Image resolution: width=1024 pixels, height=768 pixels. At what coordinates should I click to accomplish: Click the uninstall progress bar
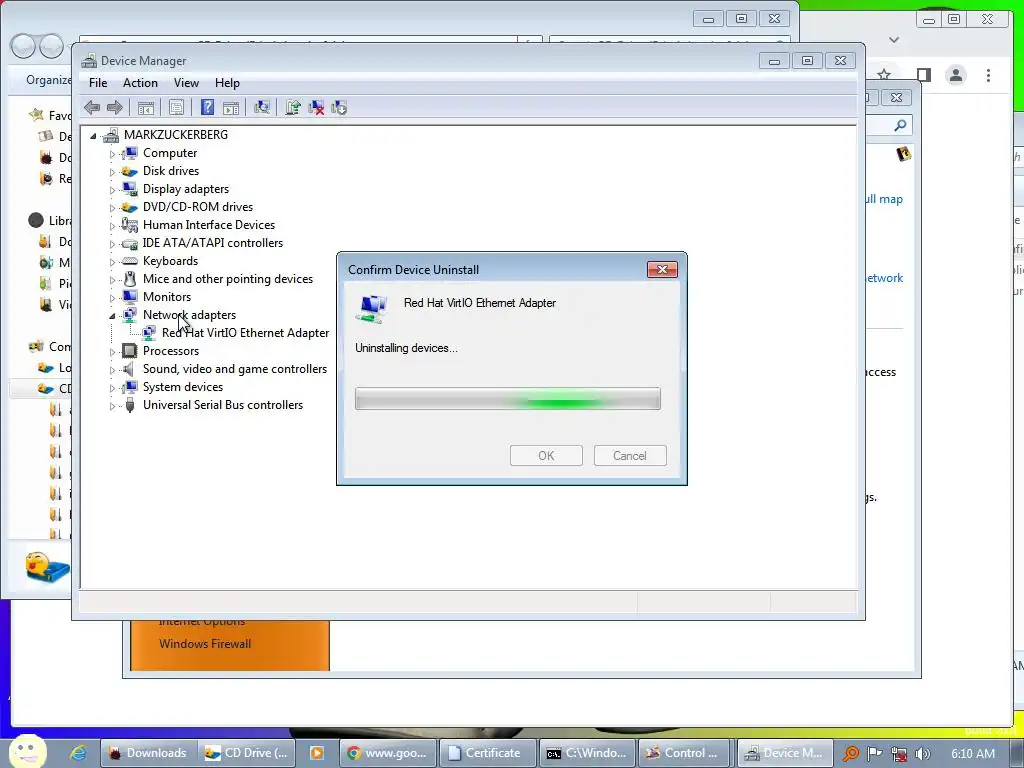pos(507,399)
